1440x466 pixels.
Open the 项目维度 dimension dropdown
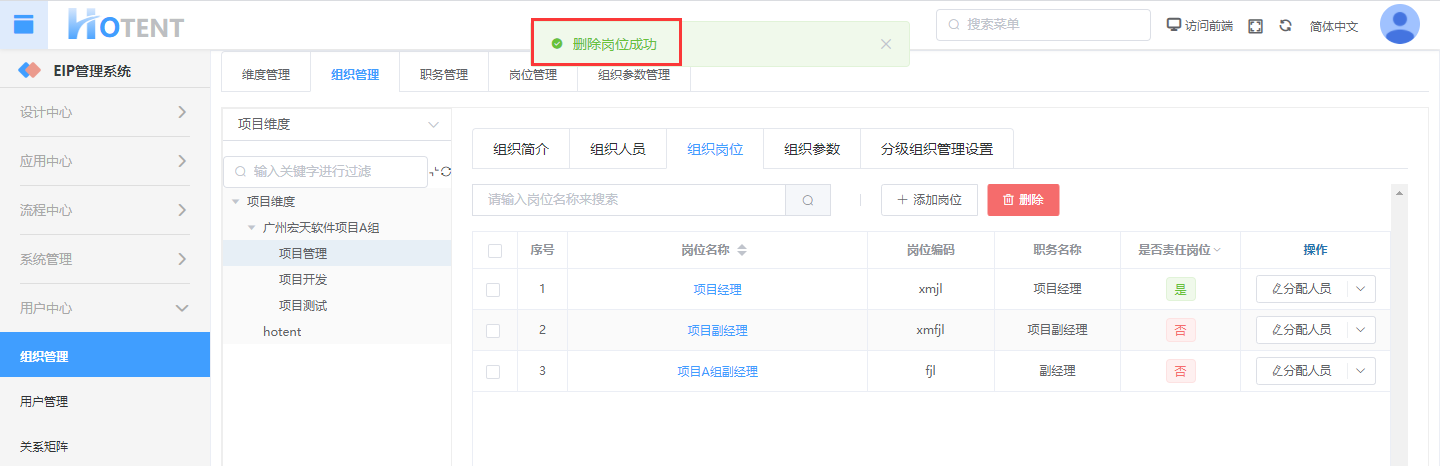[337, 125]
